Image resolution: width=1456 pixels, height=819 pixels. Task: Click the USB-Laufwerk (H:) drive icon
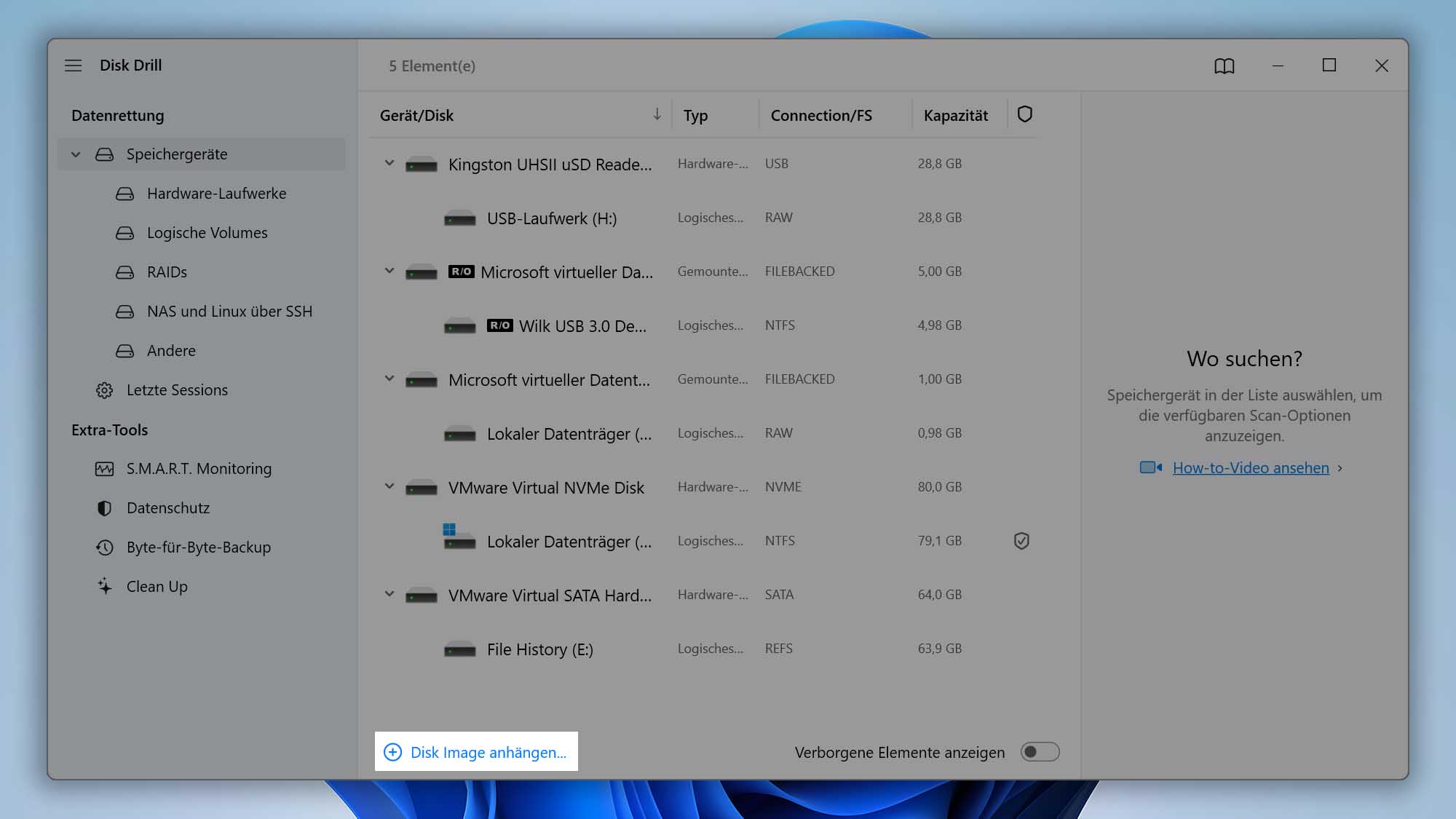(459, 218)
